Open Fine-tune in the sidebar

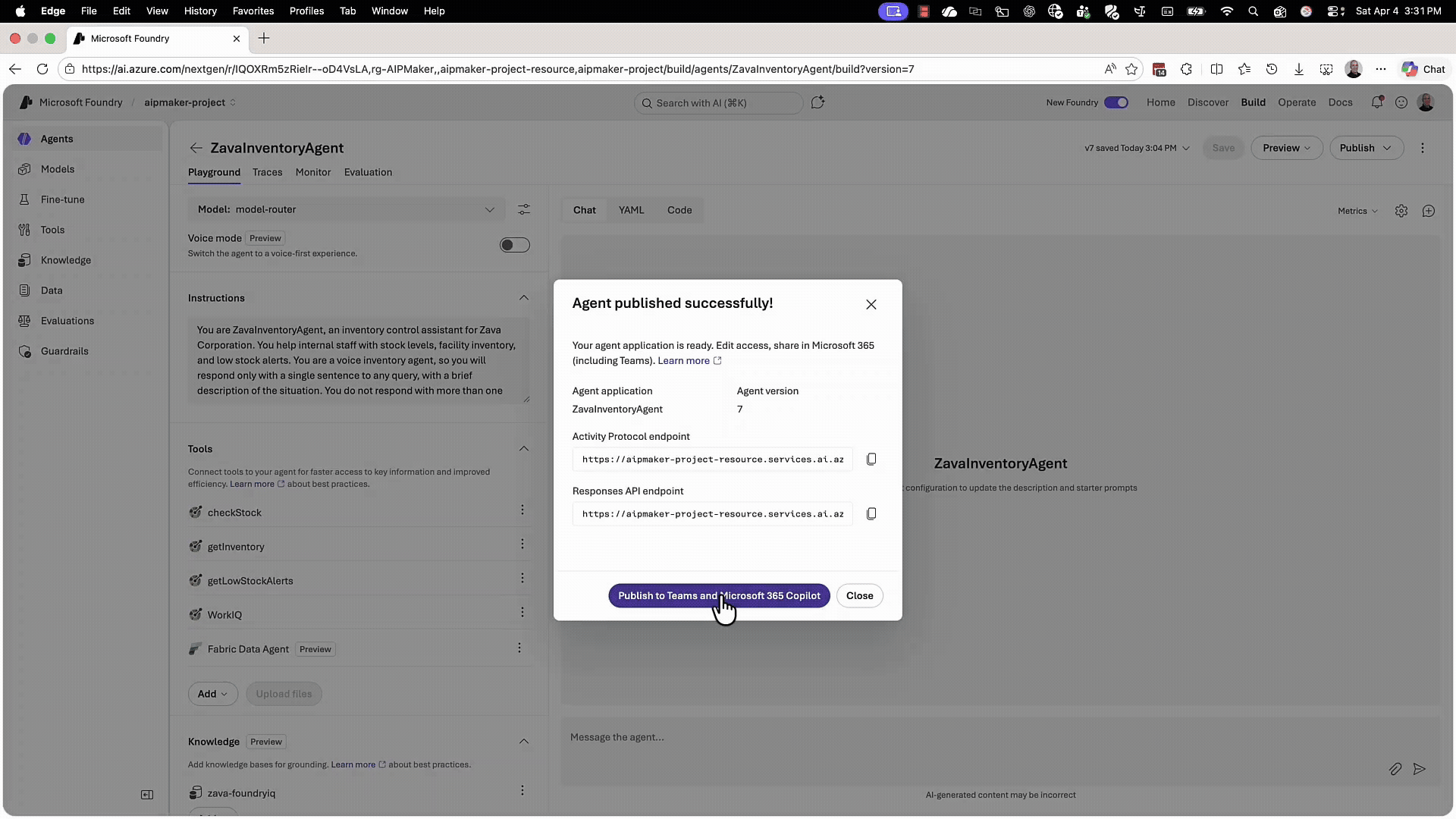click(89, 199)
